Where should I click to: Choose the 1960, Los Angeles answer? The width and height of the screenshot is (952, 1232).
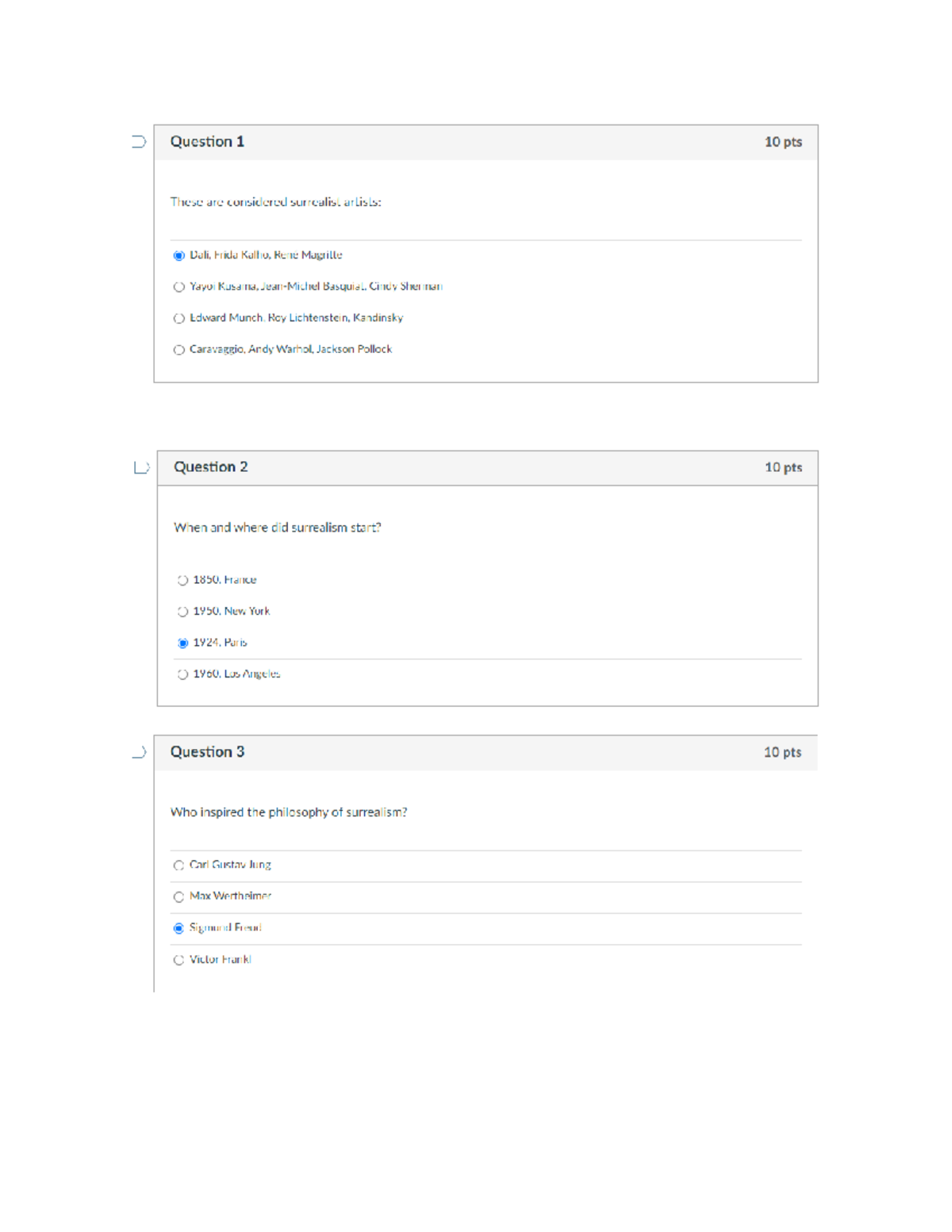(x=183, y=674)
